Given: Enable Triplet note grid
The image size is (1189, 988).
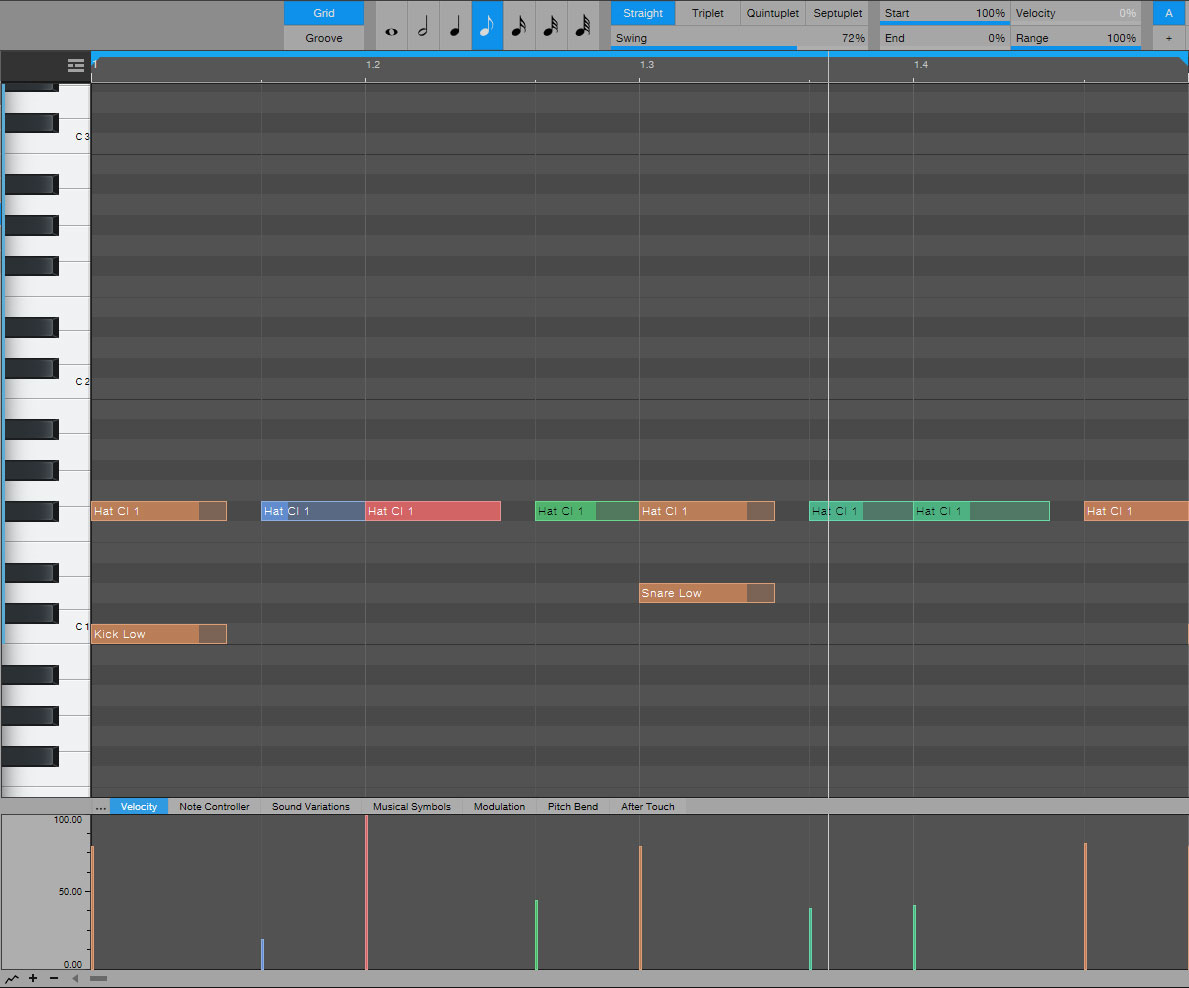Looking at the screenshot, I should [707, 13].
